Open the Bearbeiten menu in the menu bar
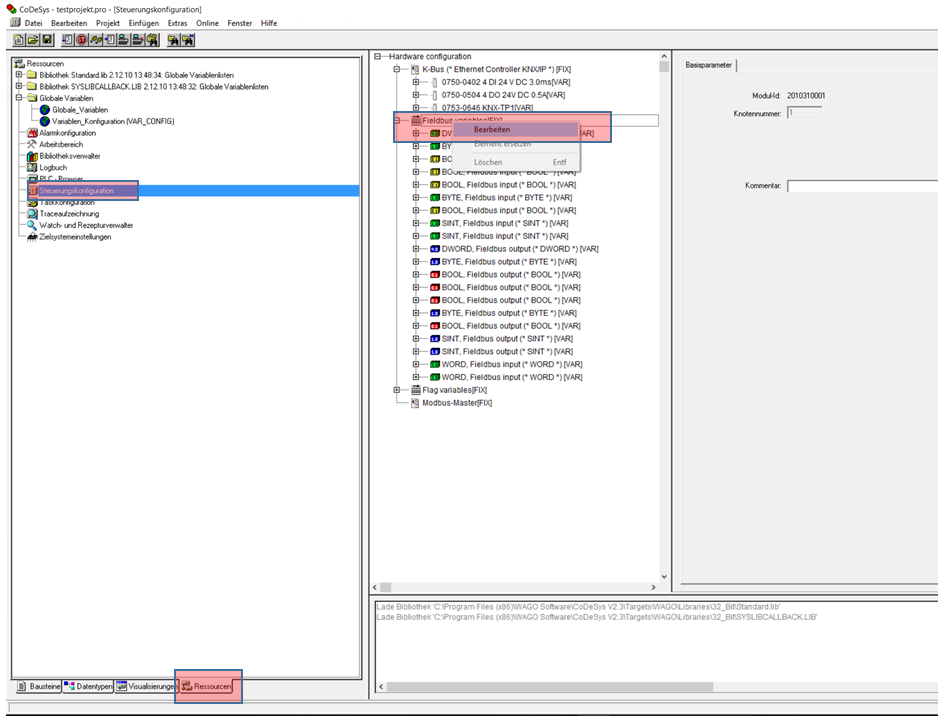Viewport: 940px width, 716px height. [69, 23]
